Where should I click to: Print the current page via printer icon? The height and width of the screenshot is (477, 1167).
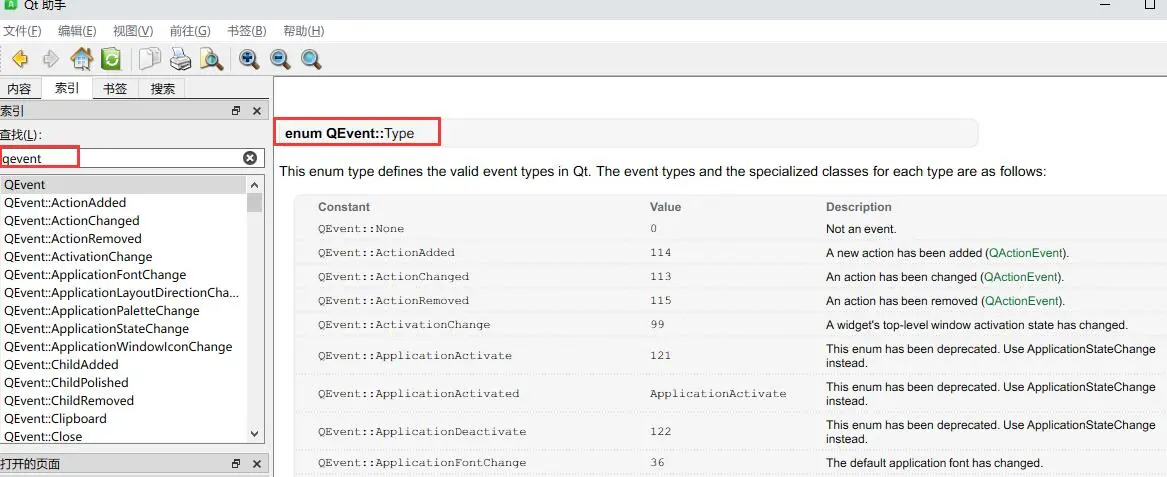pos(180,59)
